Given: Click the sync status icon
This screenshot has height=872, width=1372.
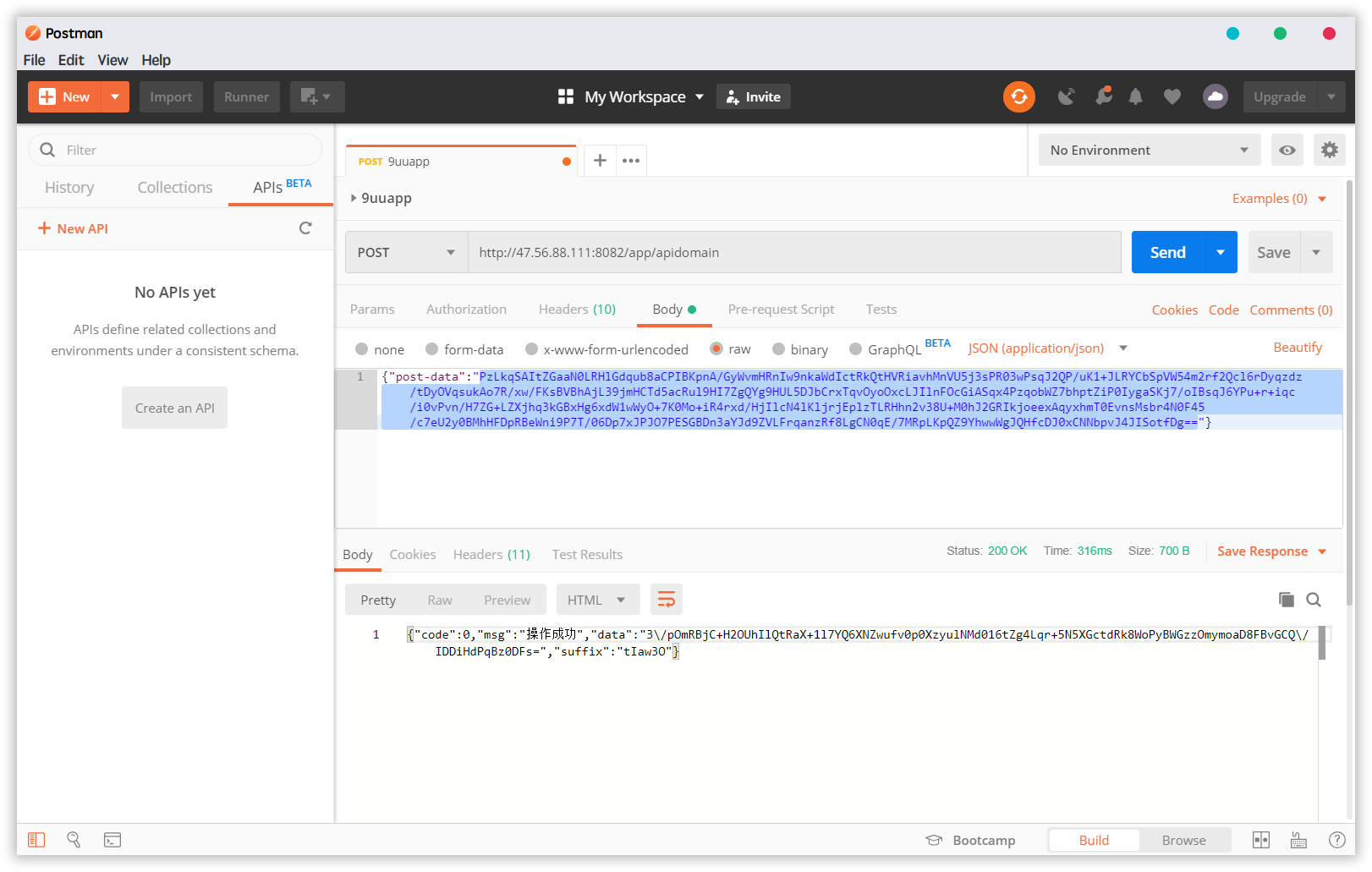Looking at the screenshot, I should 1018,96.
